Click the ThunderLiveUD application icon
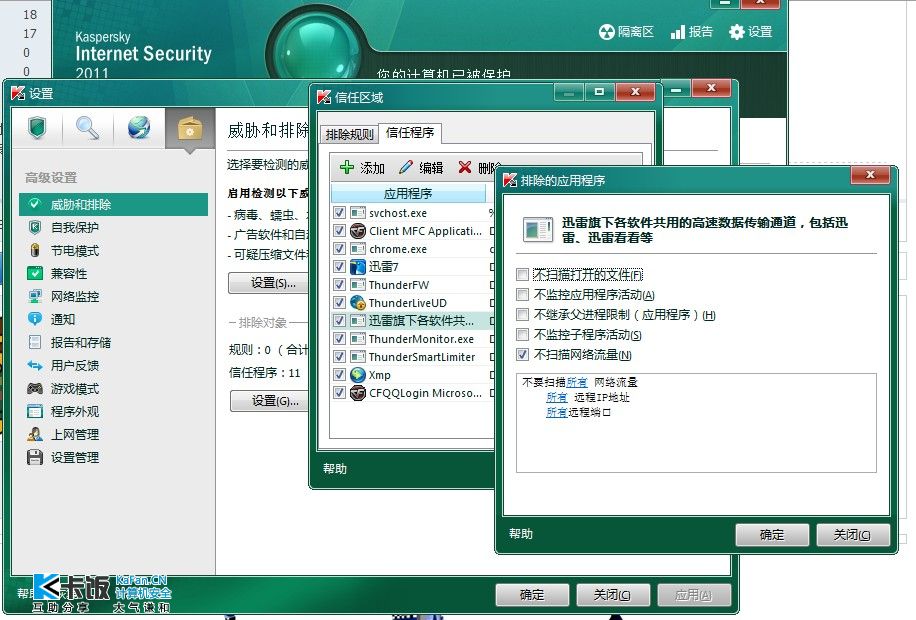Viewport: 916px width, 620px height. pyautogui.click(x=358, y=303)
